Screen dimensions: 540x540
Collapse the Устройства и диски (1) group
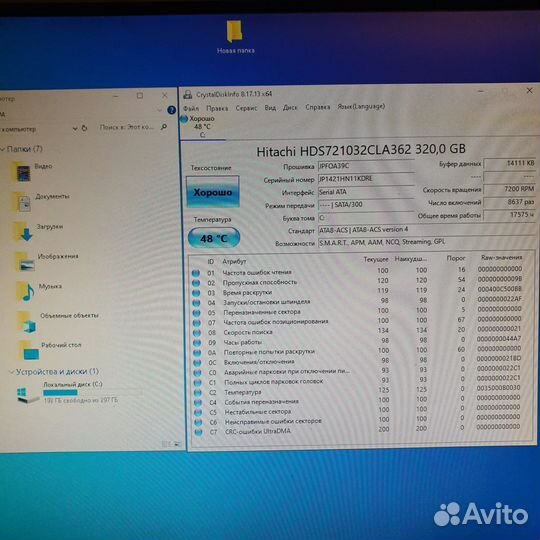pyautogui.click(x=12, y=372)
